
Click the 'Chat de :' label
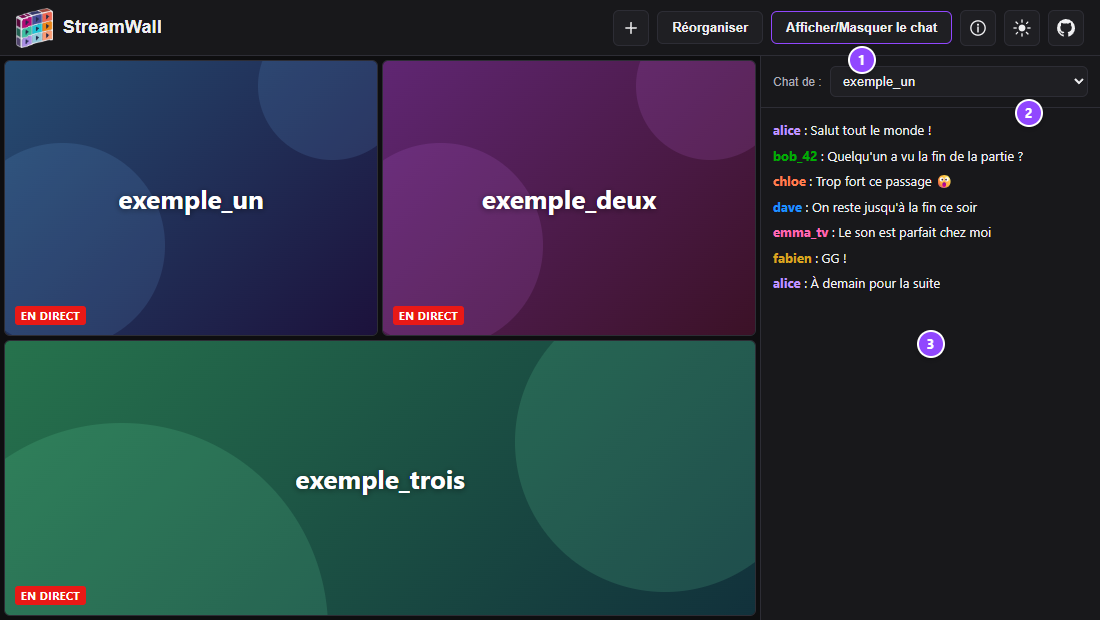(x=797, y=82)
